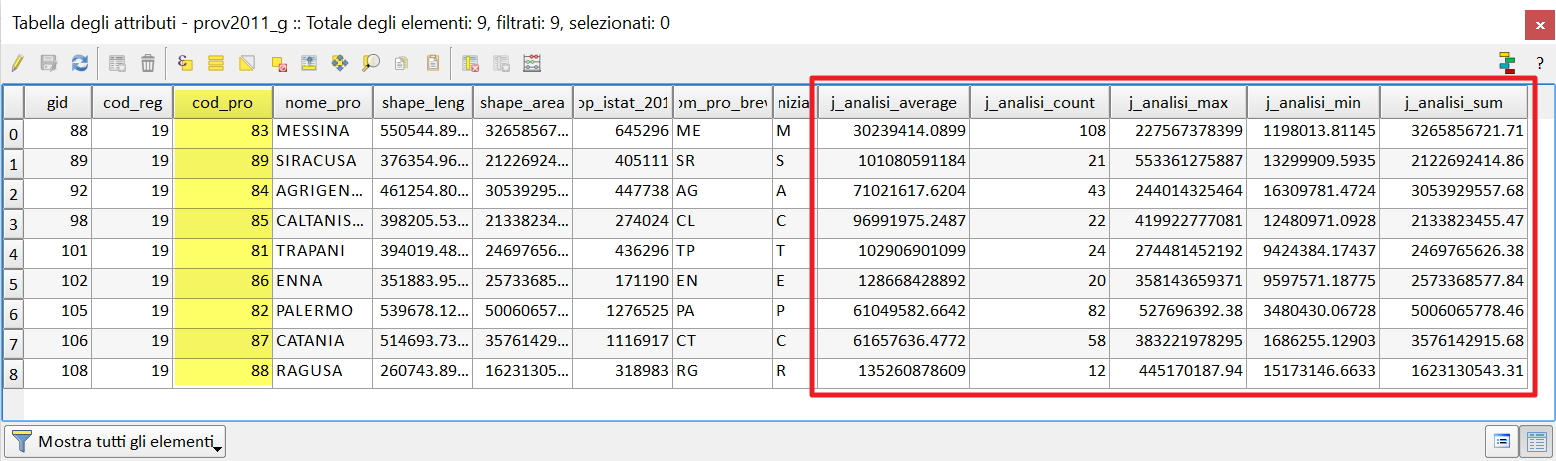
Task: Switch to form view
Action: (x=1501, y=440)
